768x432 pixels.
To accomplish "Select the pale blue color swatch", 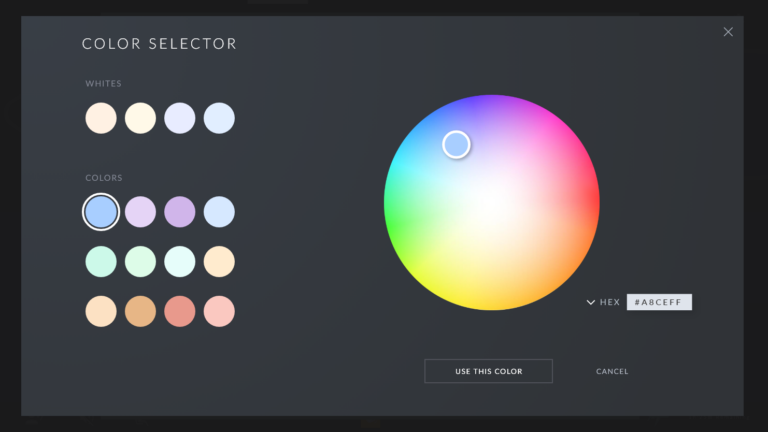I will tap(219, 212).
